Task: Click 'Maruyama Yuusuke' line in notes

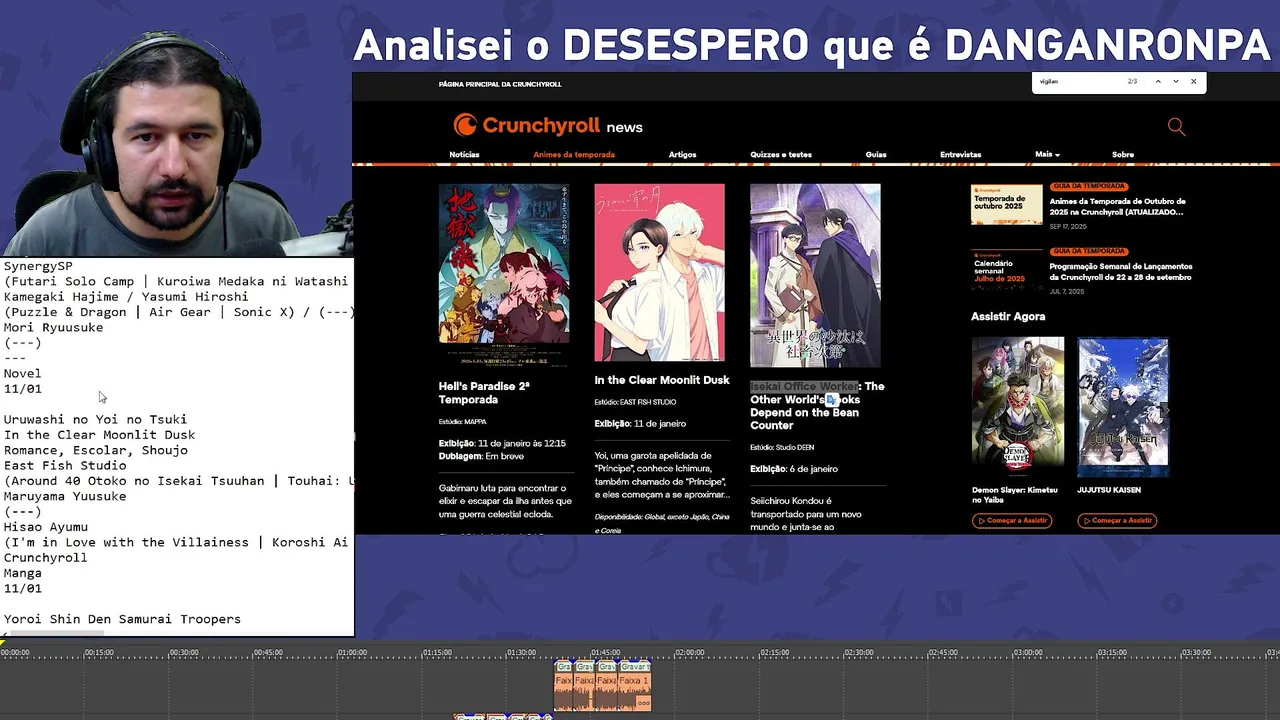Action: click(x=65, y=496)
